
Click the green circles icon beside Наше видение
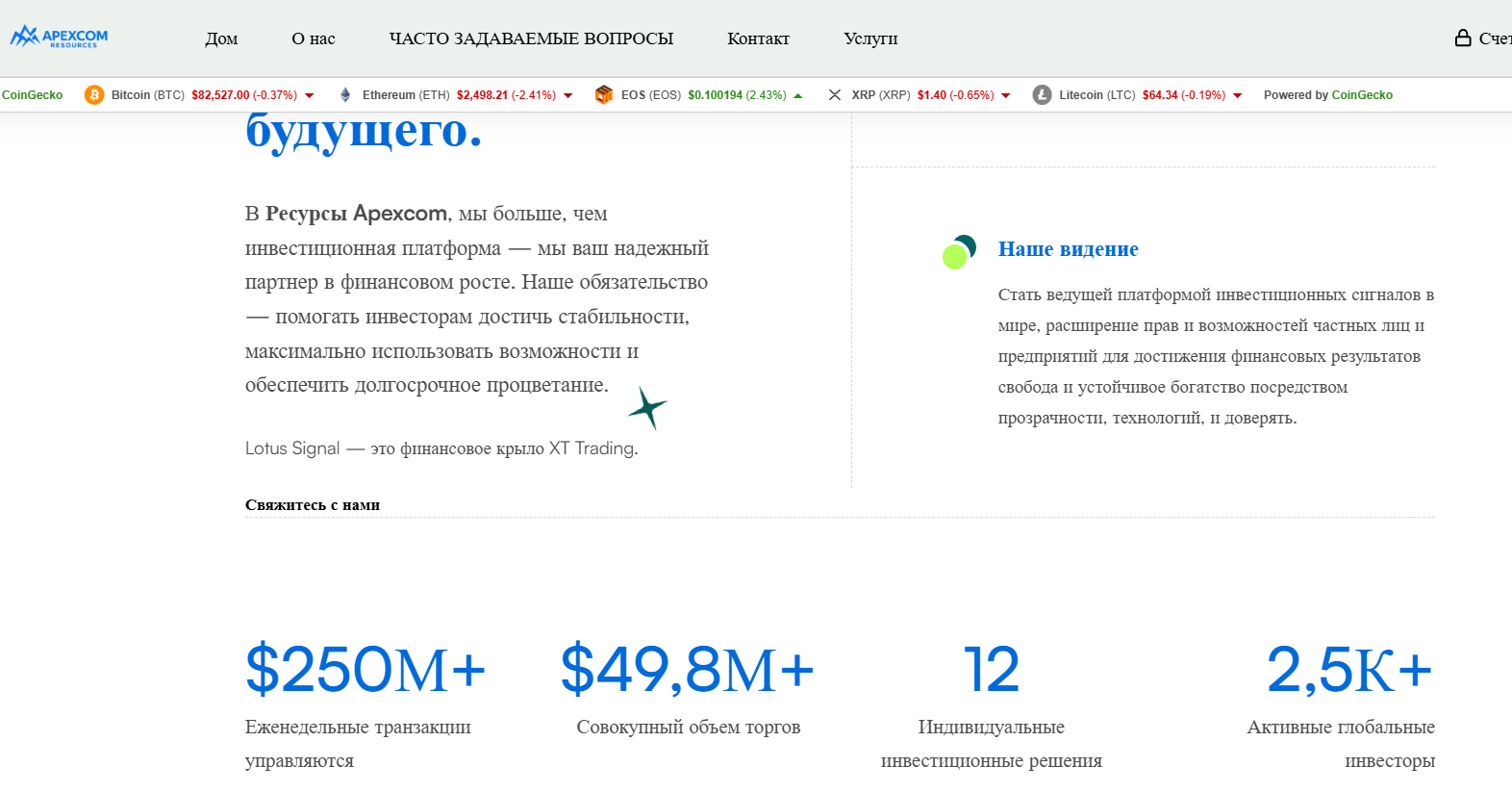point(959,251)
